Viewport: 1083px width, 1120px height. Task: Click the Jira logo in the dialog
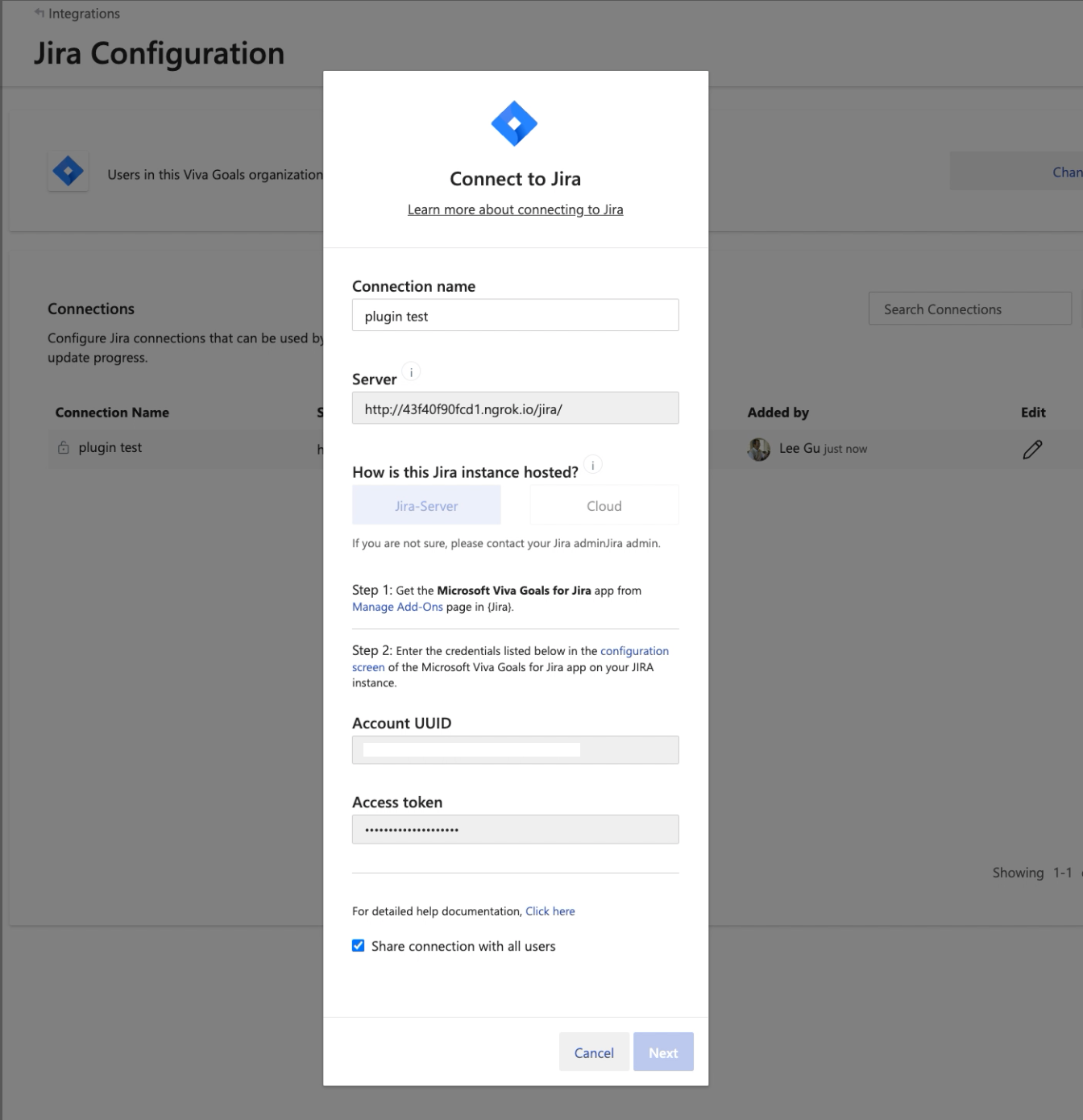coord(514,123)
